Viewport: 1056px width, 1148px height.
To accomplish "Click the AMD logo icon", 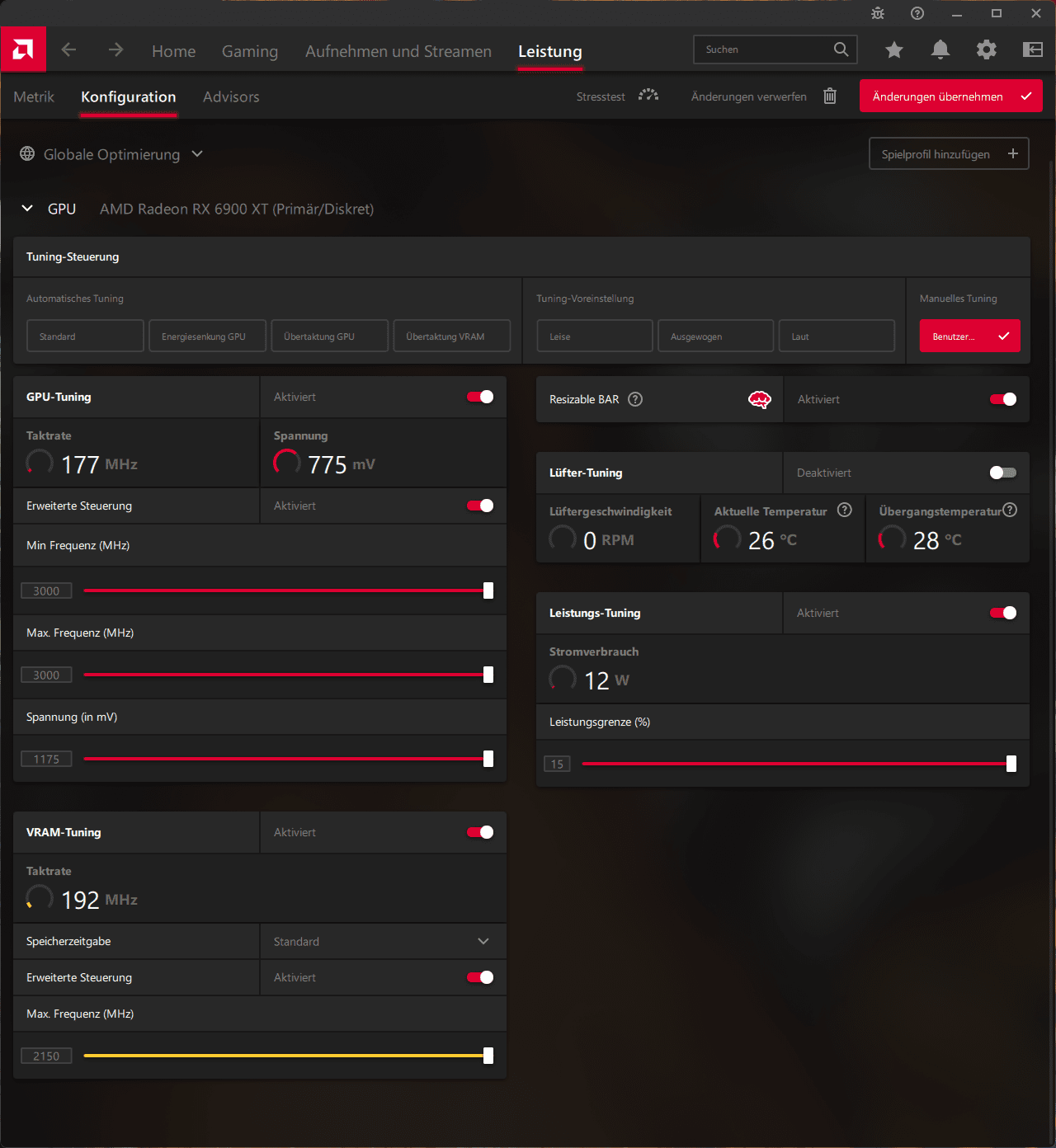I will coord(23,49).
